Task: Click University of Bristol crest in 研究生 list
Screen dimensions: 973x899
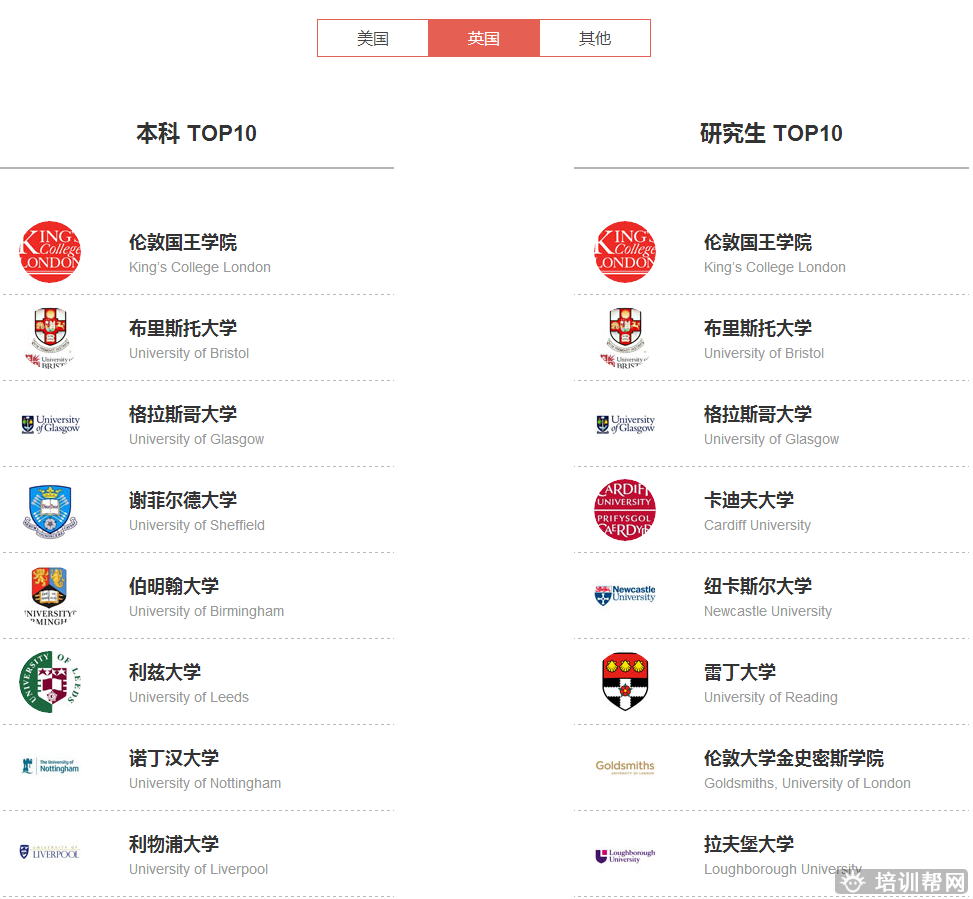Action: [x=625, y=338]
